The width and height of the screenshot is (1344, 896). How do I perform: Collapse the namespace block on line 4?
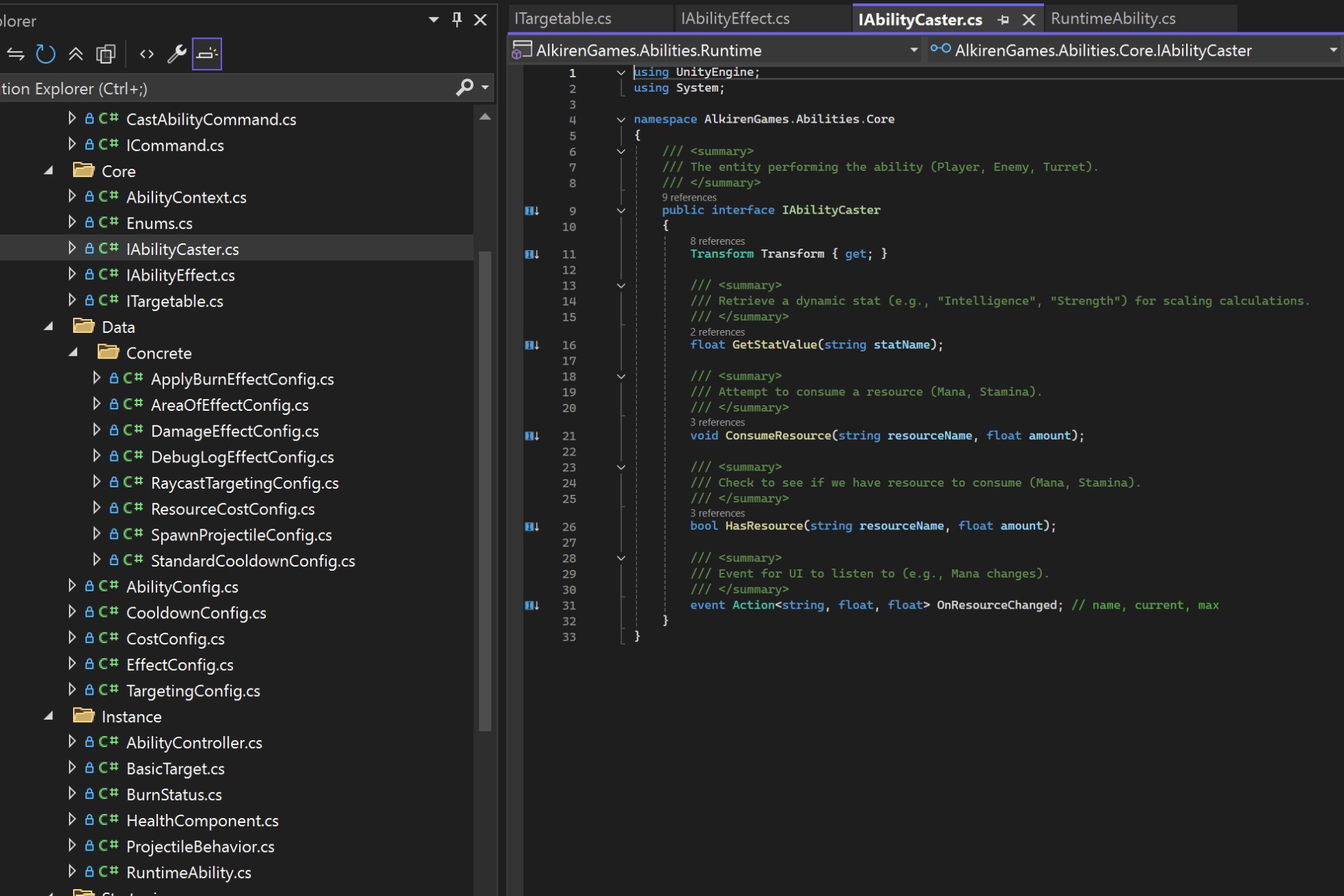(x=621, y=119)
